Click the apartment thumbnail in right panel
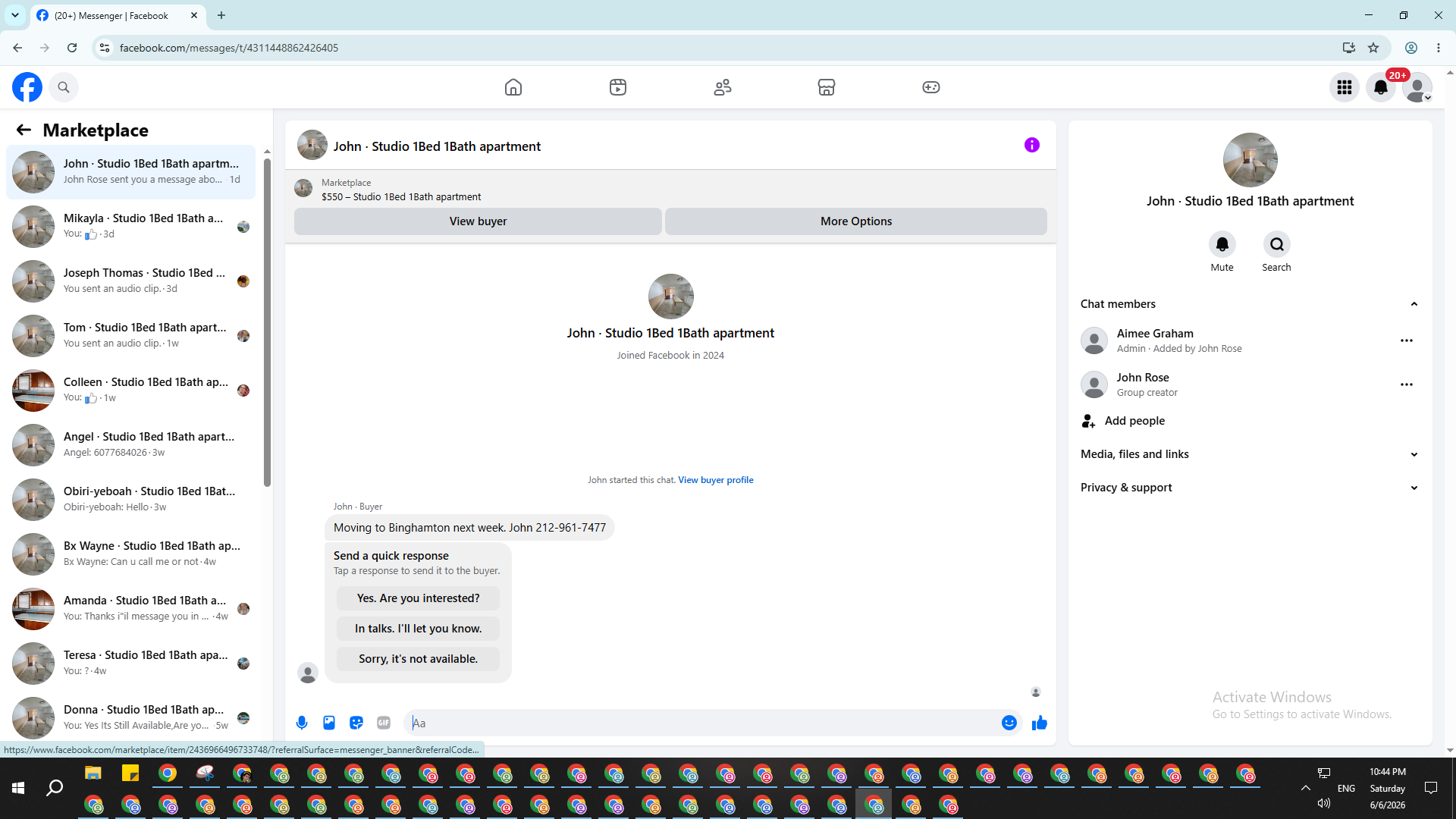Viewport: 1456px width, 819px height. 1250,160
